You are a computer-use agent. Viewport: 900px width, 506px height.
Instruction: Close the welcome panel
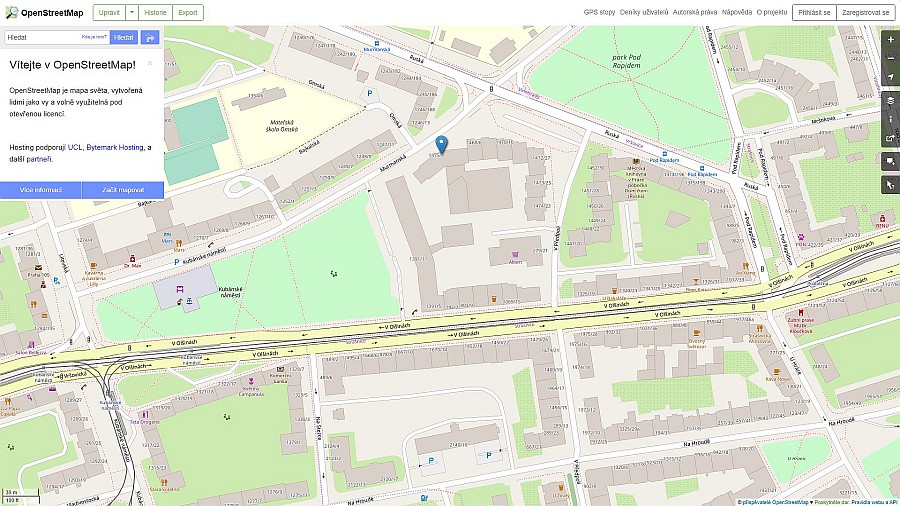coord(150,63)
